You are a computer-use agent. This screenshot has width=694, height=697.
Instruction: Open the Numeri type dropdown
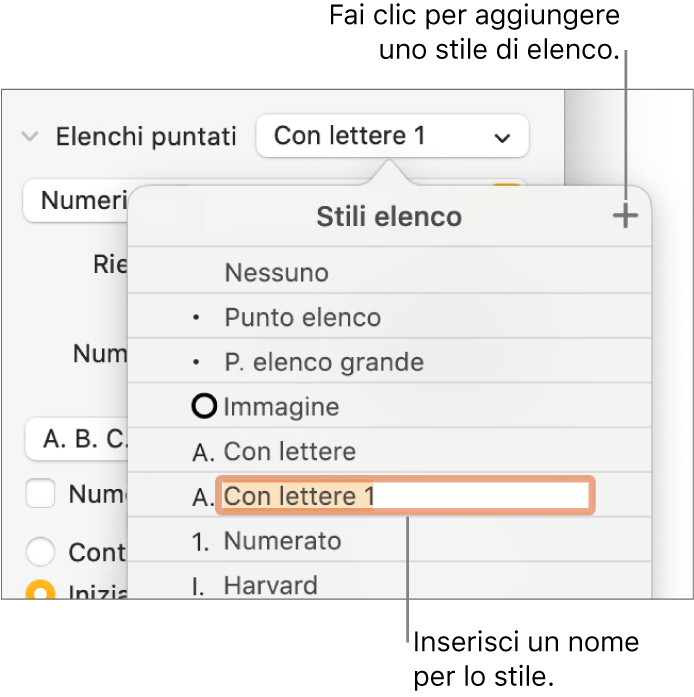(76, 200)
